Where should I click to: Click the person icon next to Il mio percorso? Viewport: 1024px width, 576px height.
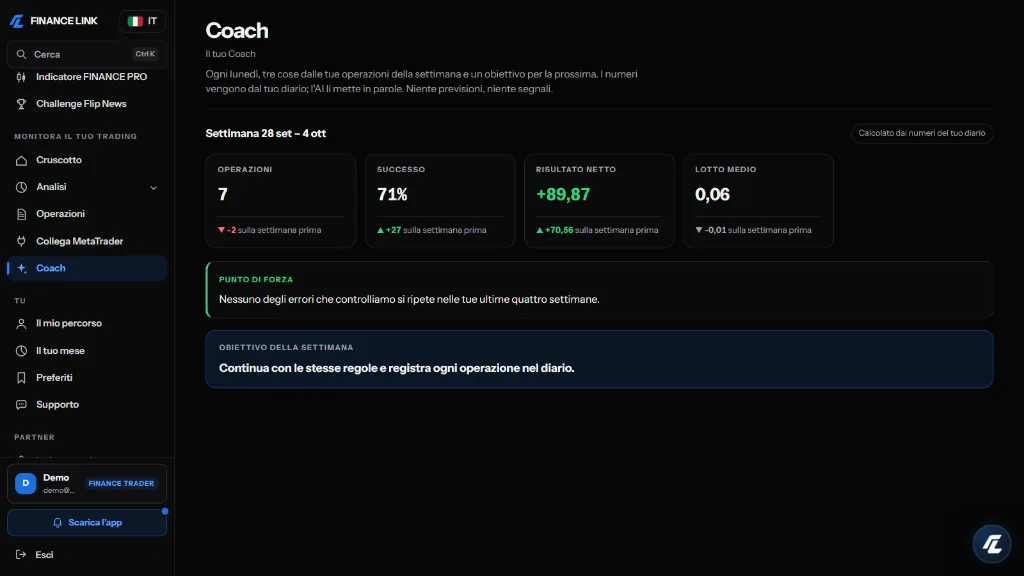pyautogui.click(x=22, y=324)
